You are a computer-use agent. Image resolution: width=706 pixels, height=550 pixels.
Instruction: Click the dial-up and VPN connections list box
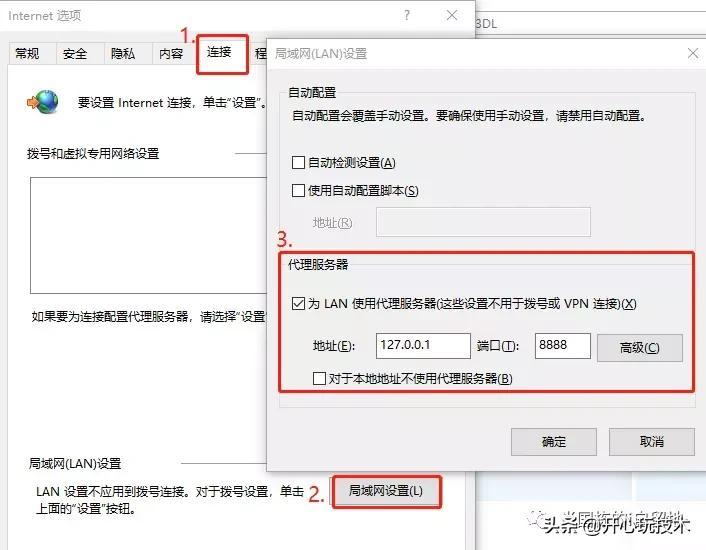[x=149, y=235]
